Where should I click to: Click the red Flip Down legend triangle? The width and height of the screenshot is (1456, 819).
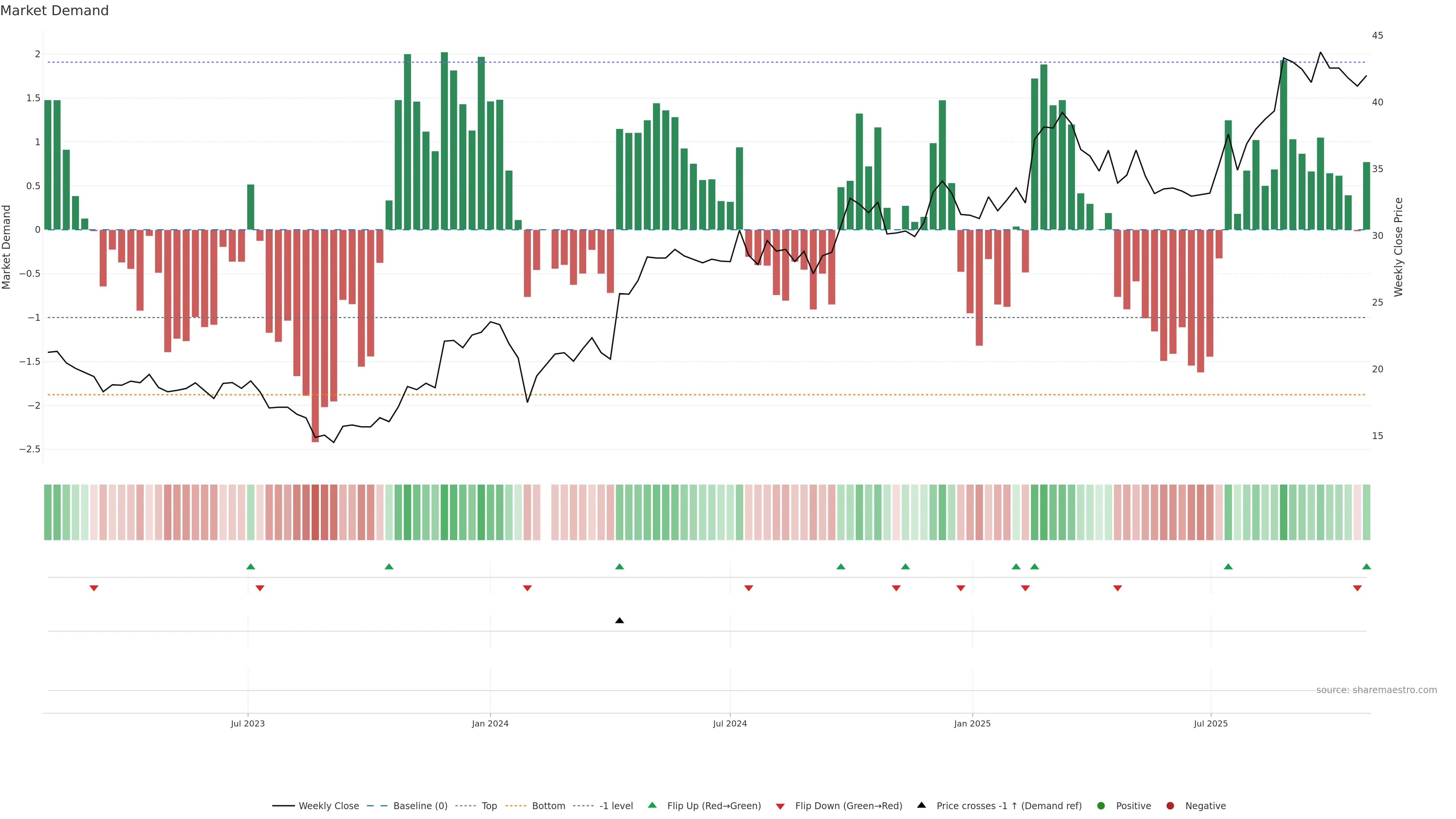(780, 806)
